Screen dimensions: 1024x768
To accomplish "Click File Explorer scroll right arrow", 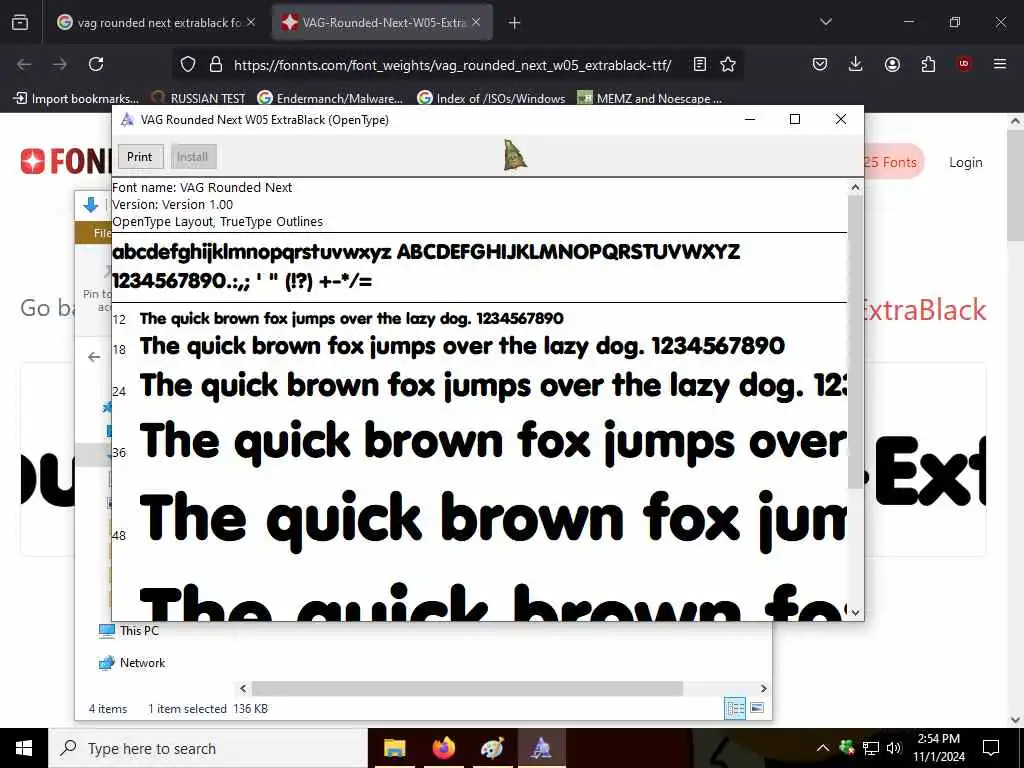I will click(763, 688).
